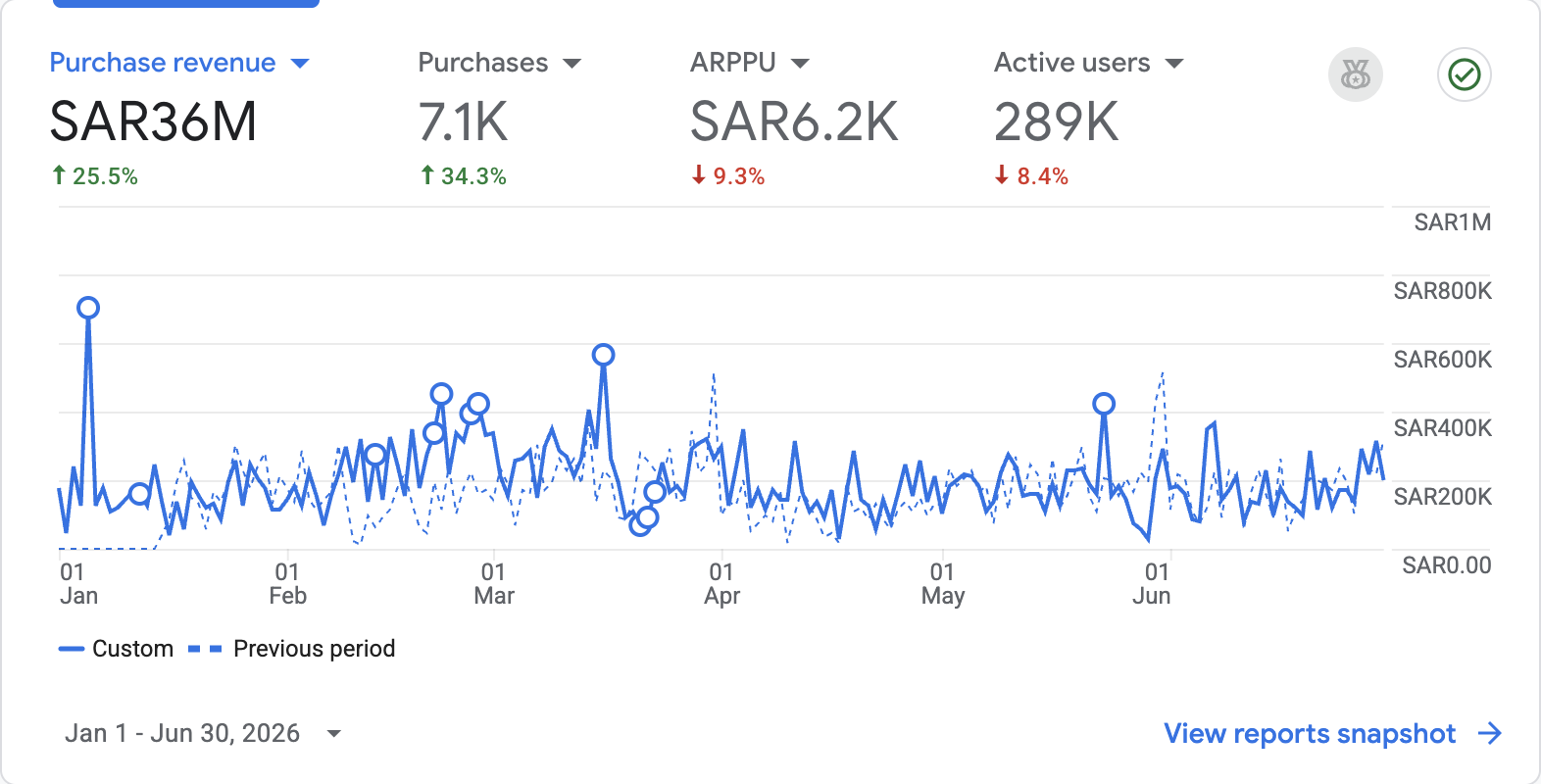Click the 01 Jun axis label

point(1153,584)
